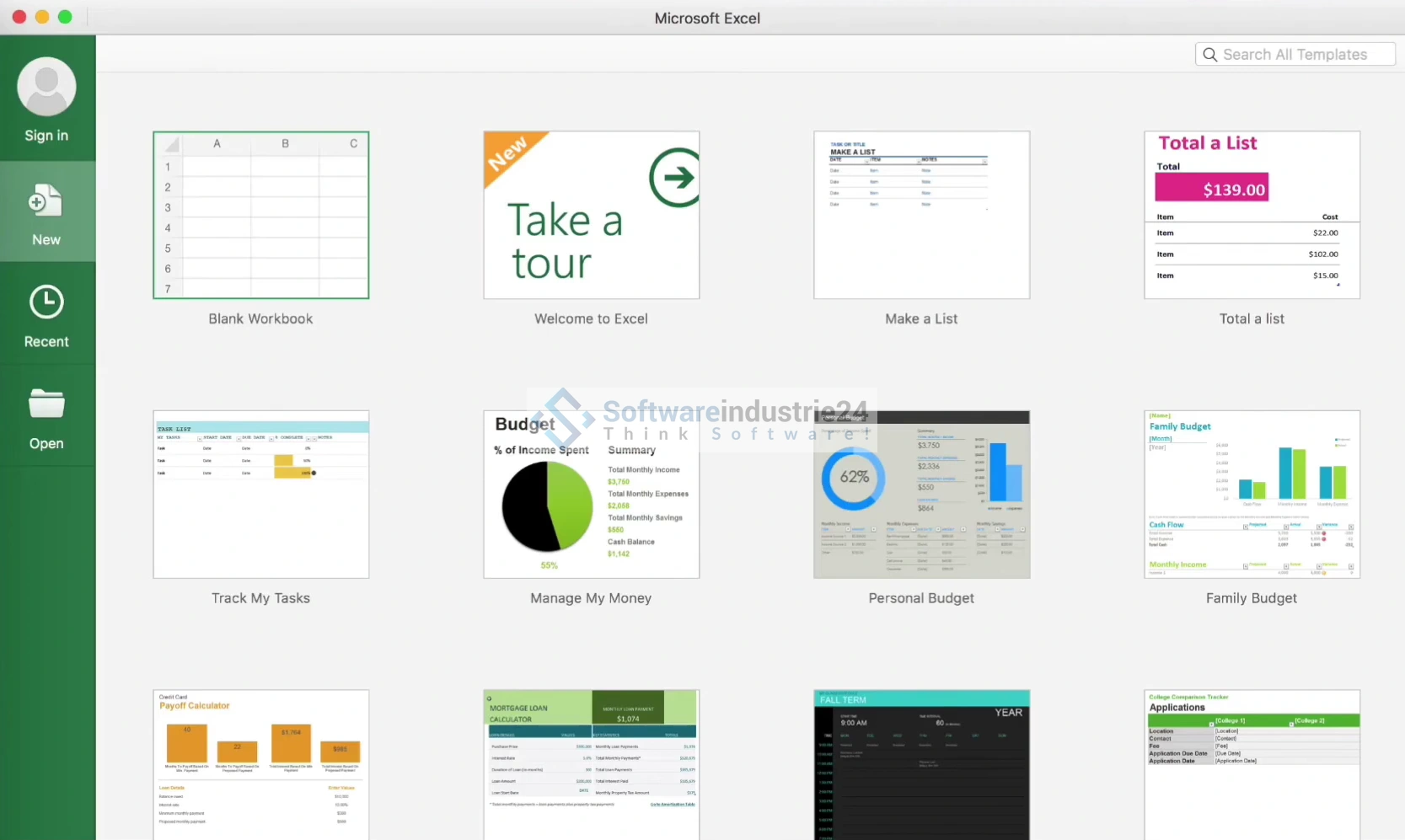Pick the Personal Budget template

pyautogui.click(x=921, y=495)
